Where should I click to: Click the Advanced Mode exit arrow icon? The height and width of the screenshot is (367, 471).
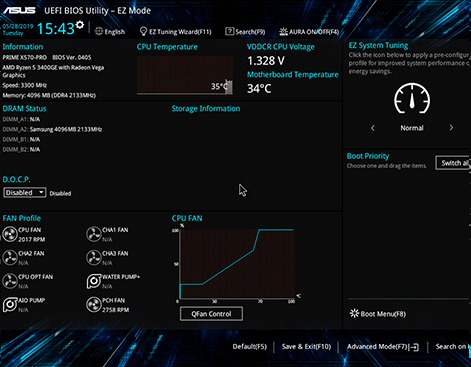point(414,347)
